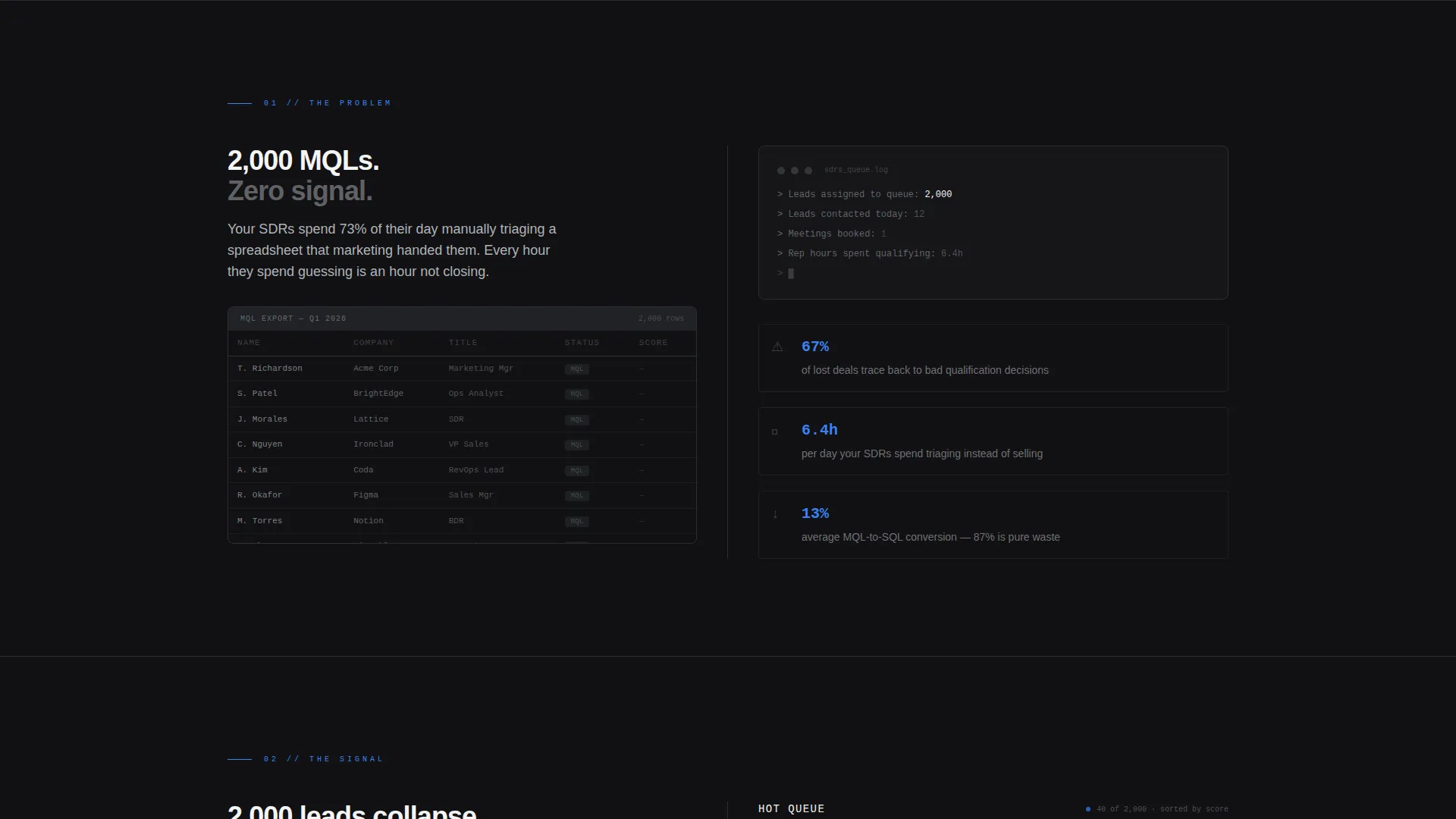Click 'per day your SDRs spend triaging' text
Screen dimensions: 1456x819
(x=922, y=454)
